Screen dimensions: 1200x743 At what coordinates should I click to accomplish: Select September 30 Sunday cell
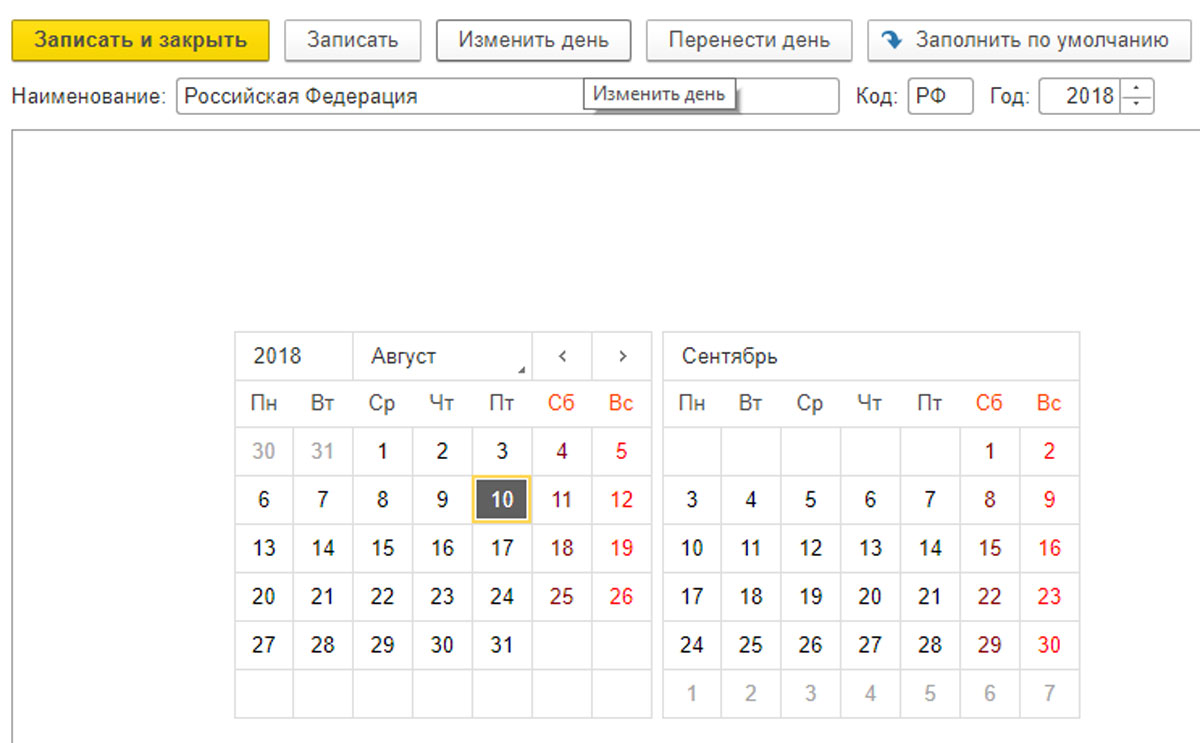tap(1049, 645)
